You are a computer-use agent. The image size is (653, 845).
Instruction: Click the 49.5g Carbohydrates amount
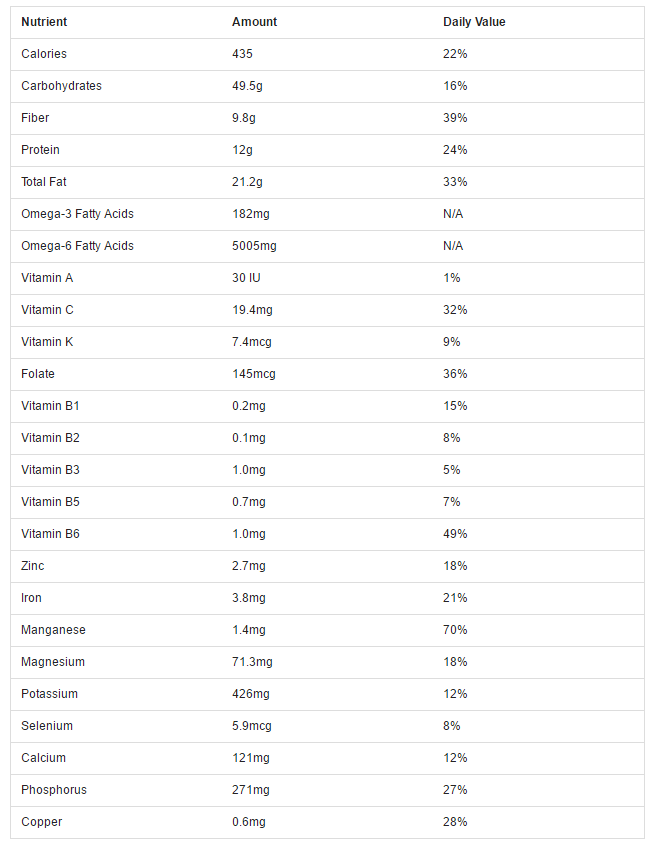pyautogui.click(x=247, y=86)
